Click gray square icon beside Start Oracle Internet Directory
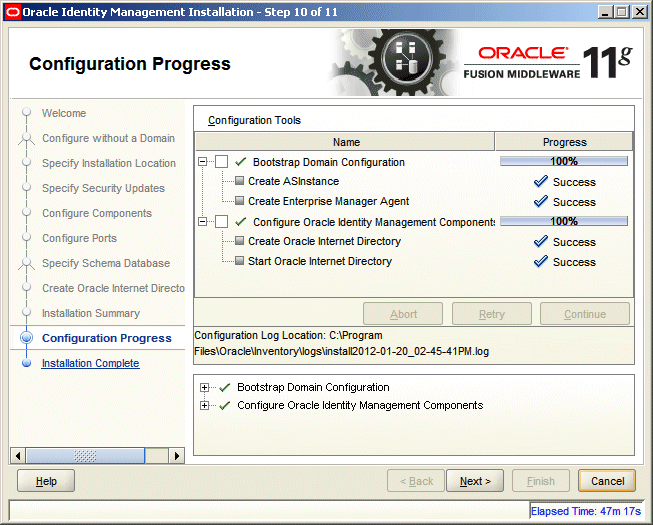The image size is (653, 525). tap(239, 261)
